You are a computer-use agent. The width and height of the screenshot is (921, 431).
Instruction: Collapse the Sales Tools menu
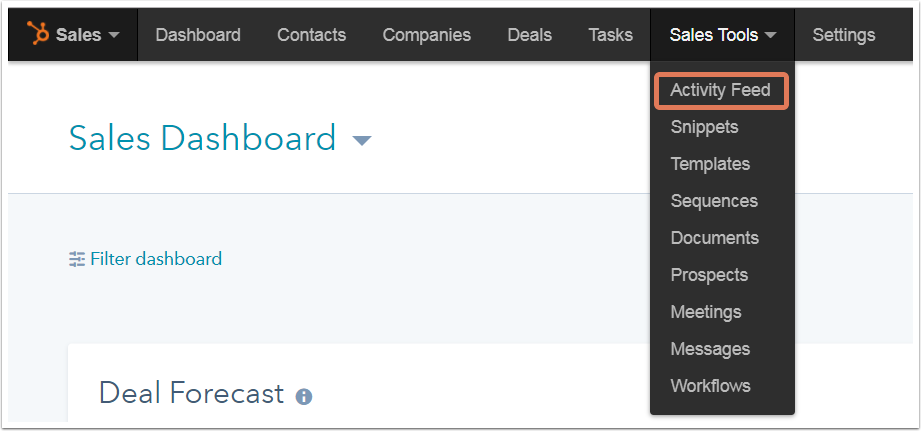[x=722, y=35]
